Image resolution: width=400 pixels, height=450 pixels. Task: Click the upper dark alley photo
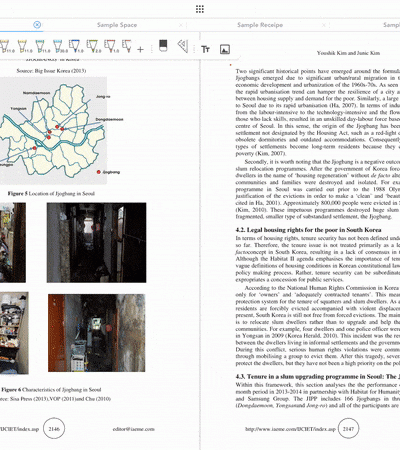(x=96, y=242)
